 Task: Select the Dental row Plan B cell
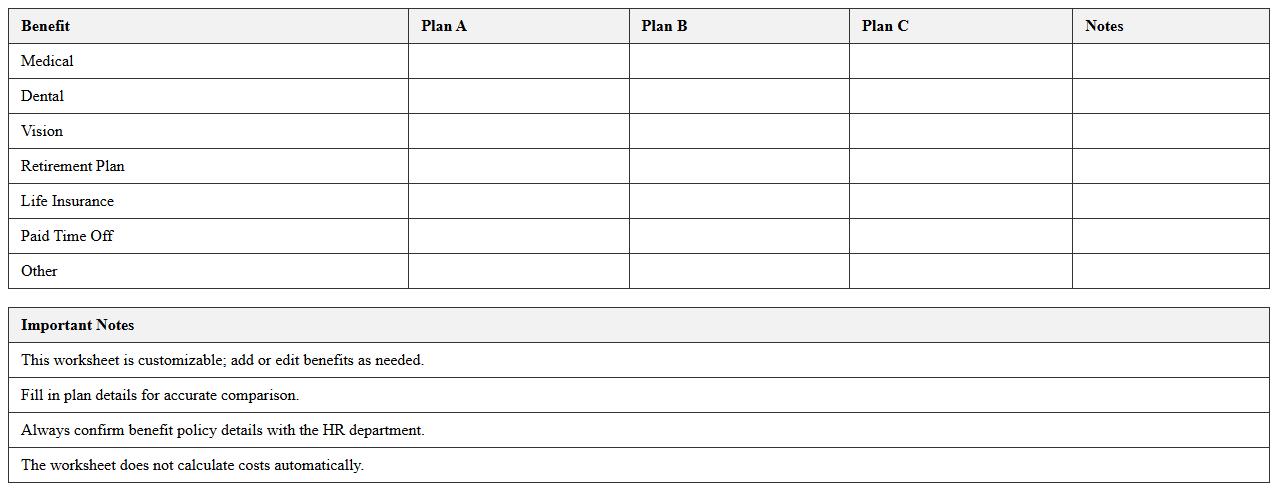point(739,96)
